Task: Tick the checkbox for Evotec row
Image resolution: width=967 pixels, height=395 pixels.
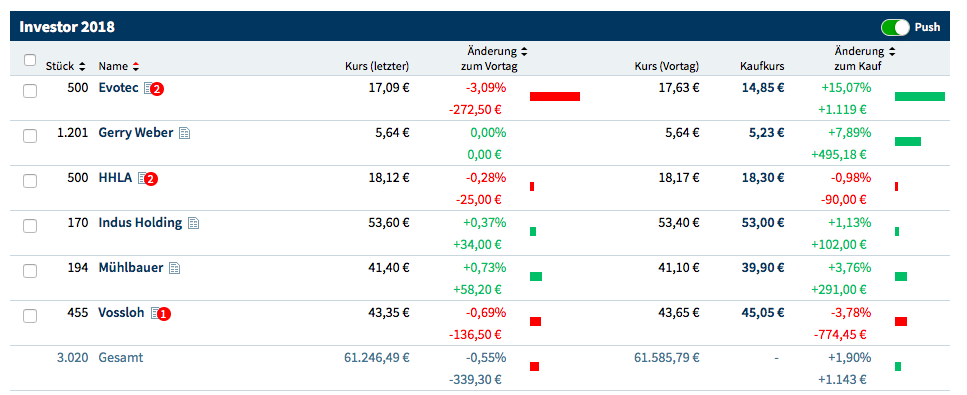Action: point(30,91)
